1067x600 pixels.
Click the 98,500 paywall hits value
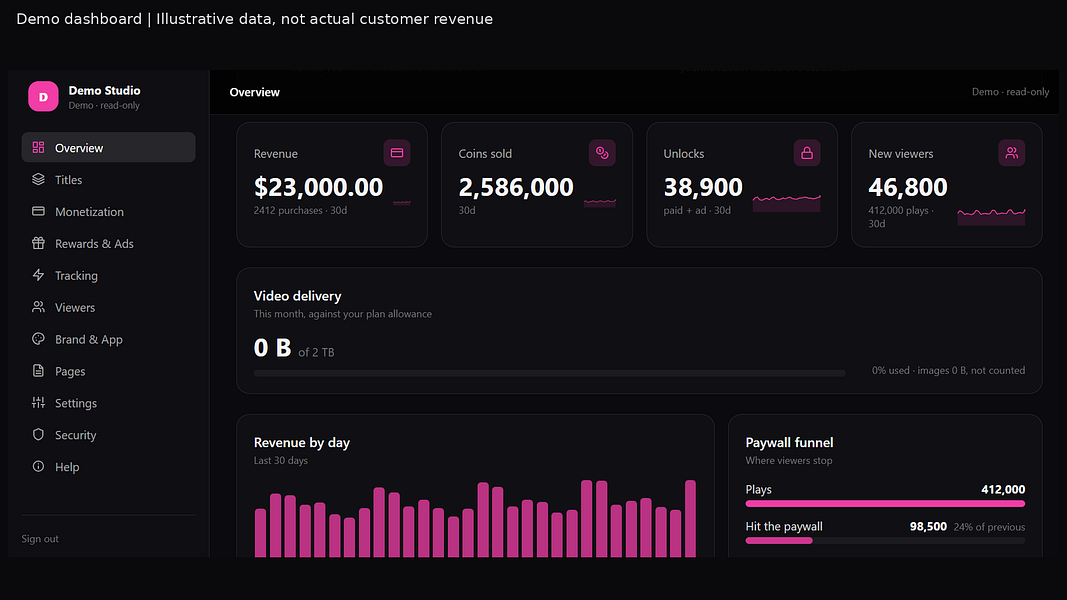click(928, 527)
